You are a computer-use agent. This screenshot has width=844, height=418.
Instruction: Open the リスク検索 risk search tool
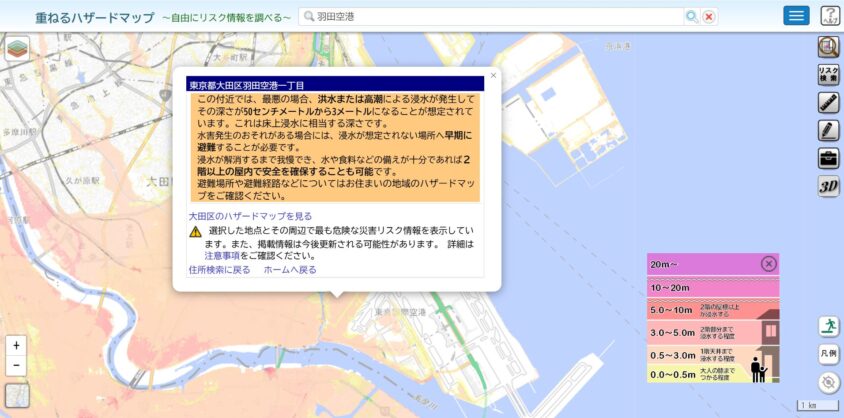click(828, 75)
